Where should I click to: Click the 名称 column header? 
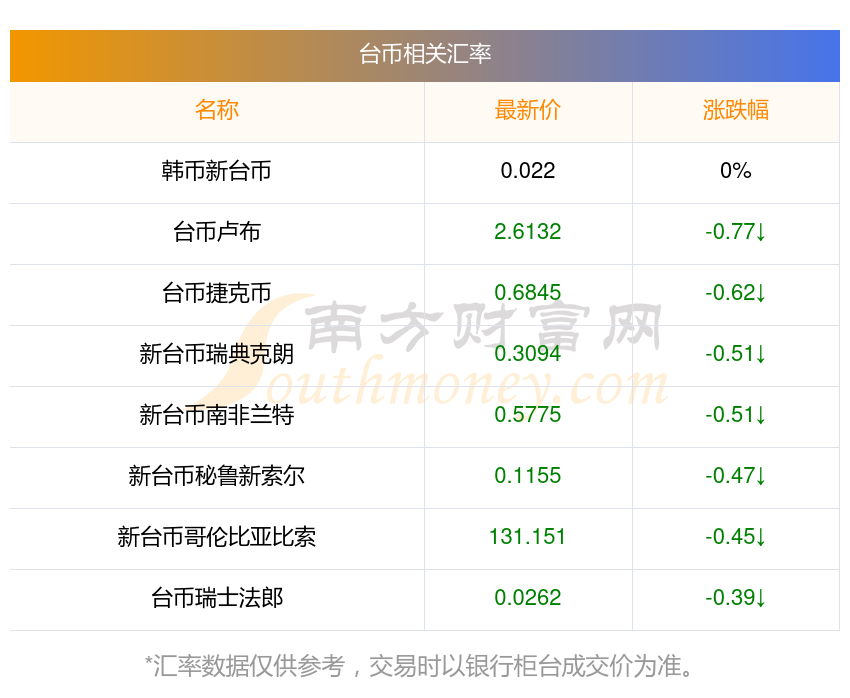click(217, 110)
